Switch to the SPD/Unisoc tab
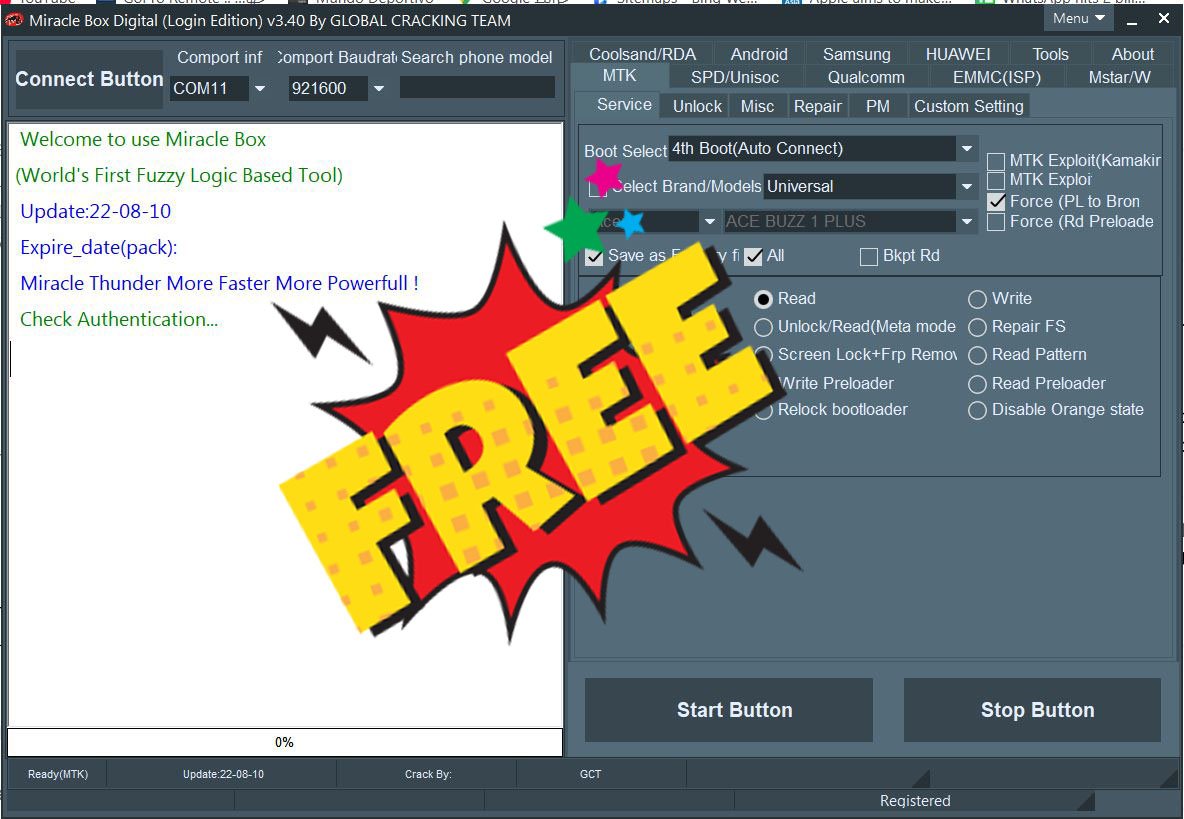 735,78
